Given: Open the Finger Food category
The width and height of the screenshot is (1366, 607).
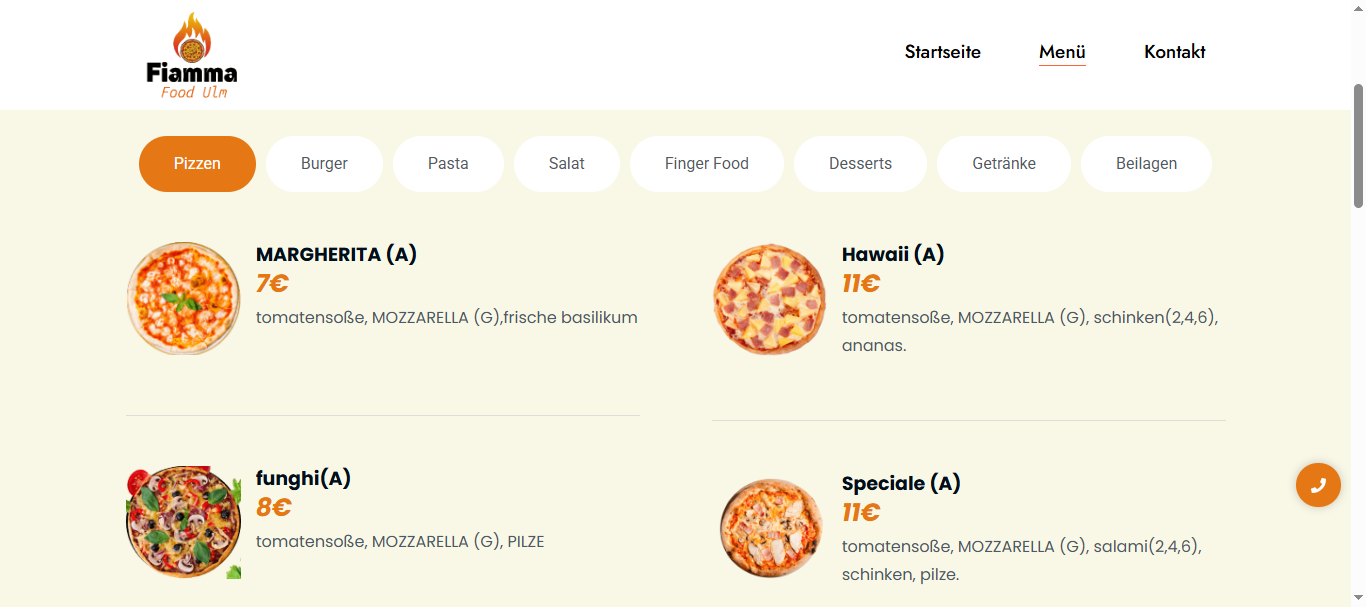Looking at the screenshot, I should pyautogui.click(x=706, y=164).
